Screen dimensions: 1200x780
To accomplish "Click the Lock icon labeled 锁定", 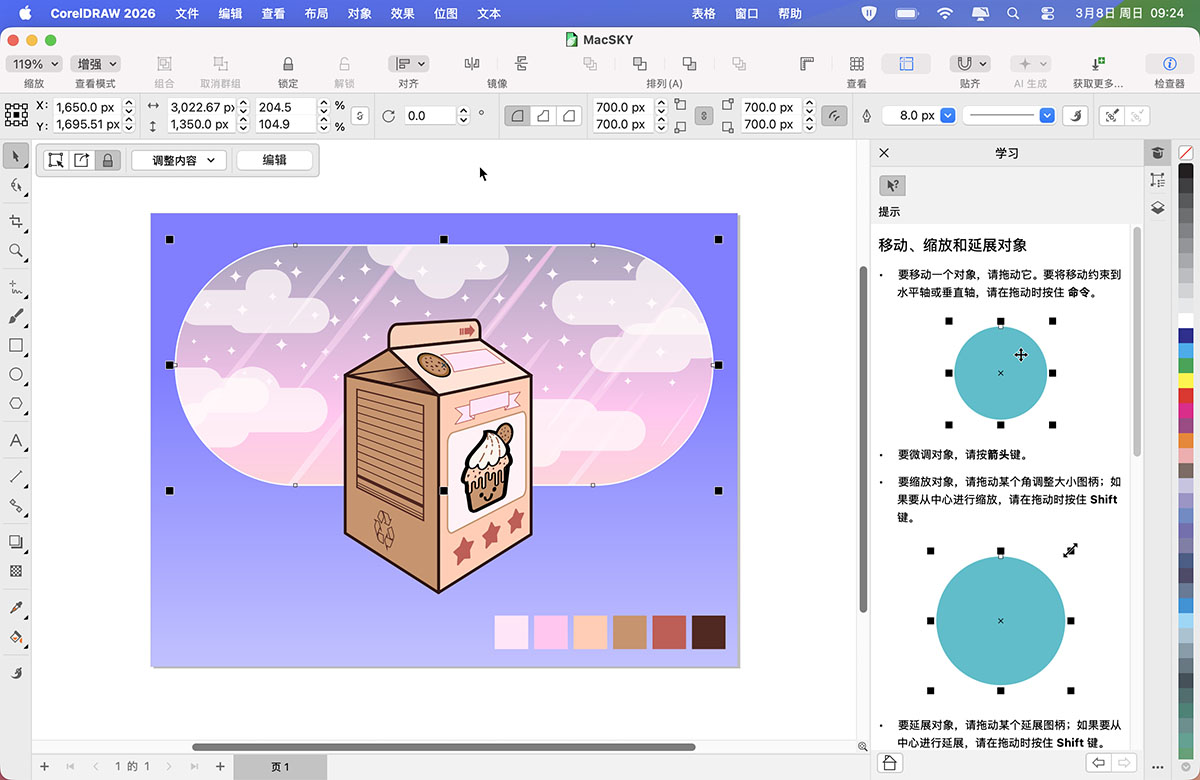I will 288,64.
